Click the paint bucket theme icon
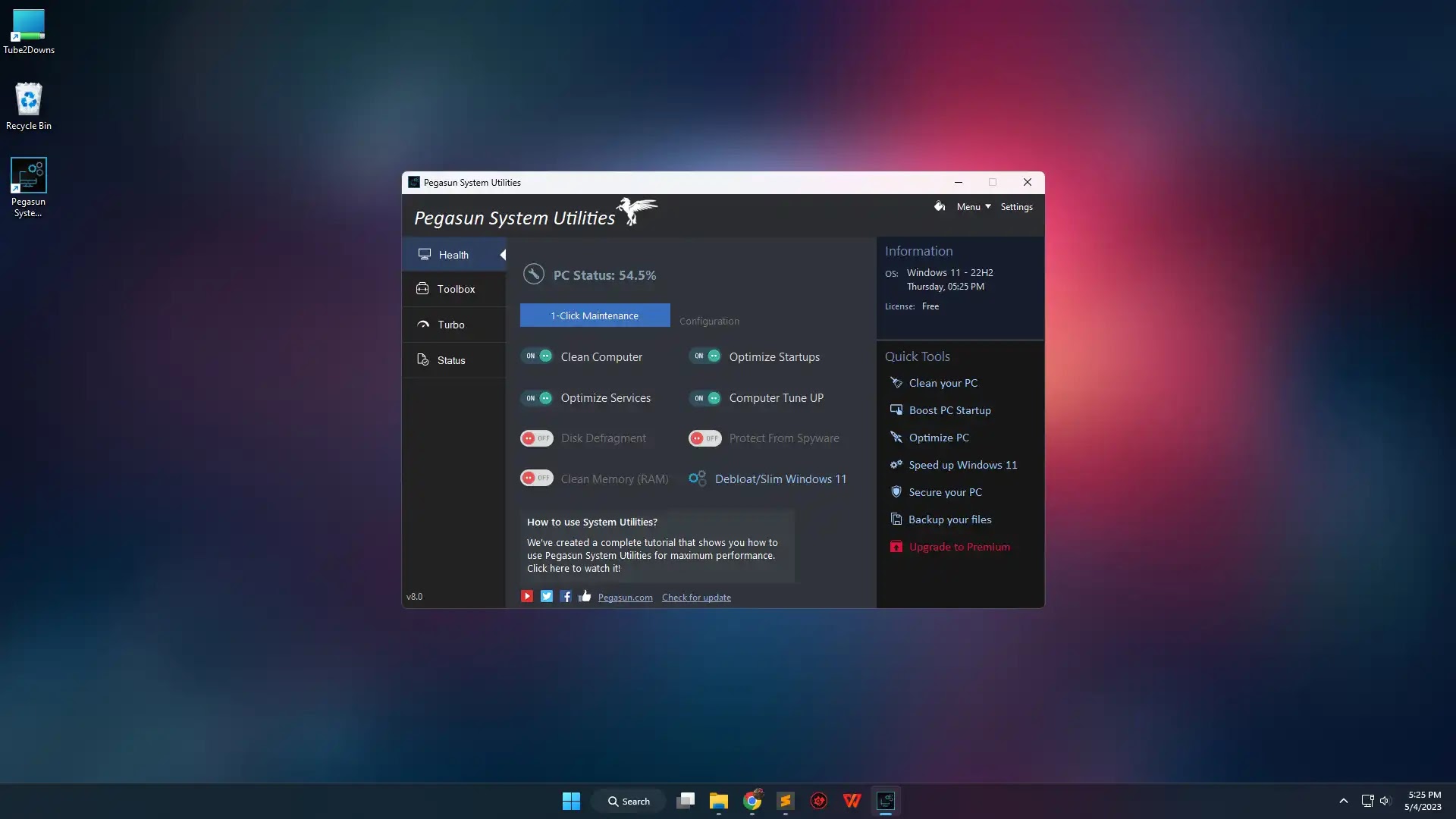1456x819 pixels. 939,206
